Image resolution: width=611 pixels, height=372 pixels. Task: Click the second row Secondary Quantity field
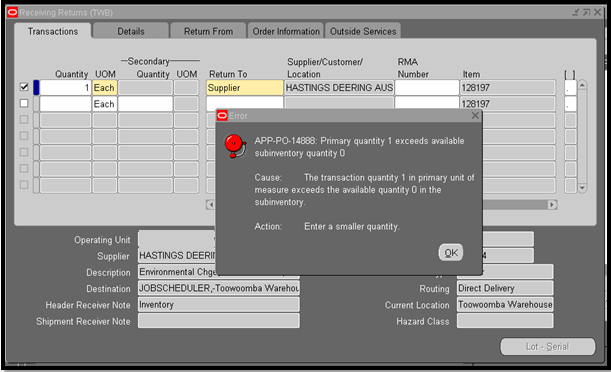pyautogui.click(x=145, y=104)
